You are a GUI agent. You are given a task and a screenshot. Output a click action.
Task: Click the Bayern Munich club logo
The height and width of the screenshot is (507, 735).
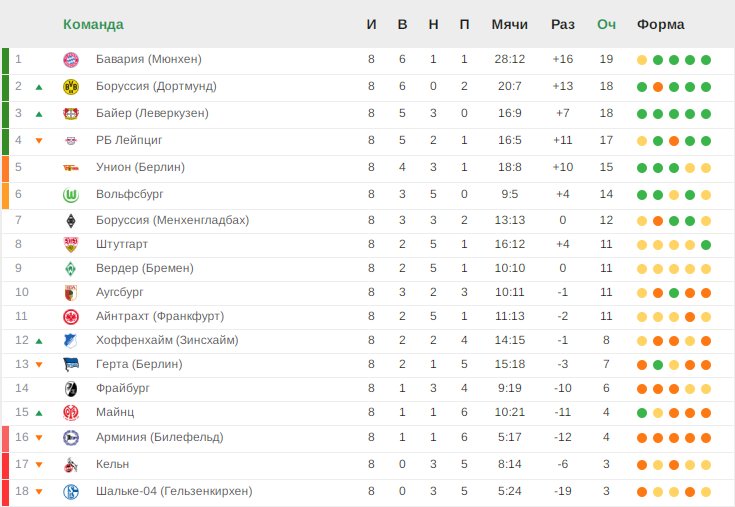(71, 60)
